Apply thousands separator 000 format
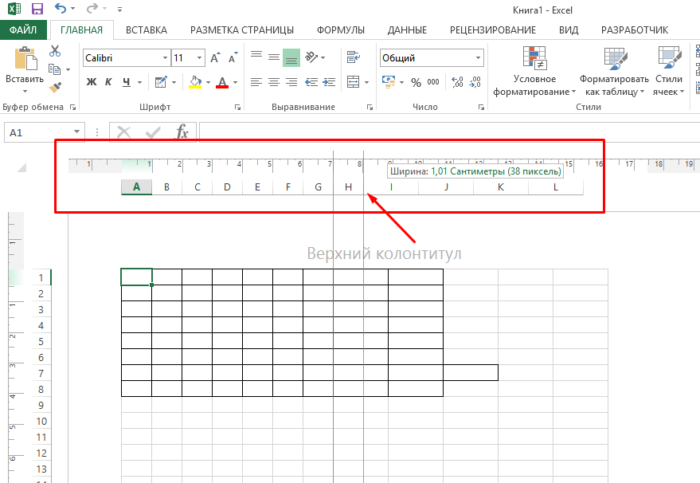Viewport: 700px width, 483px height. pos(433,82)
